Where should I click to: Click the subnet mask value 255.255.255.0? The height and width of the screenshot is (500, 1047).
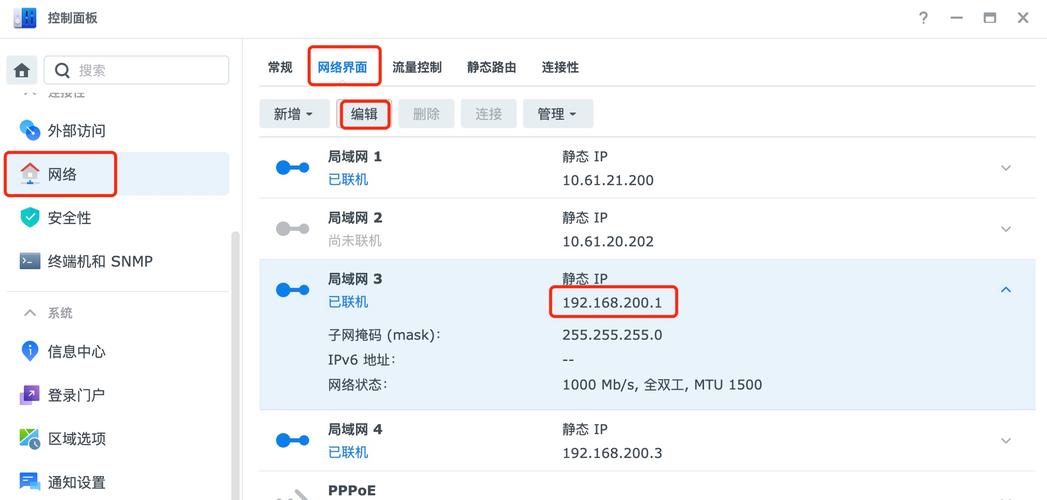[612, 334]
